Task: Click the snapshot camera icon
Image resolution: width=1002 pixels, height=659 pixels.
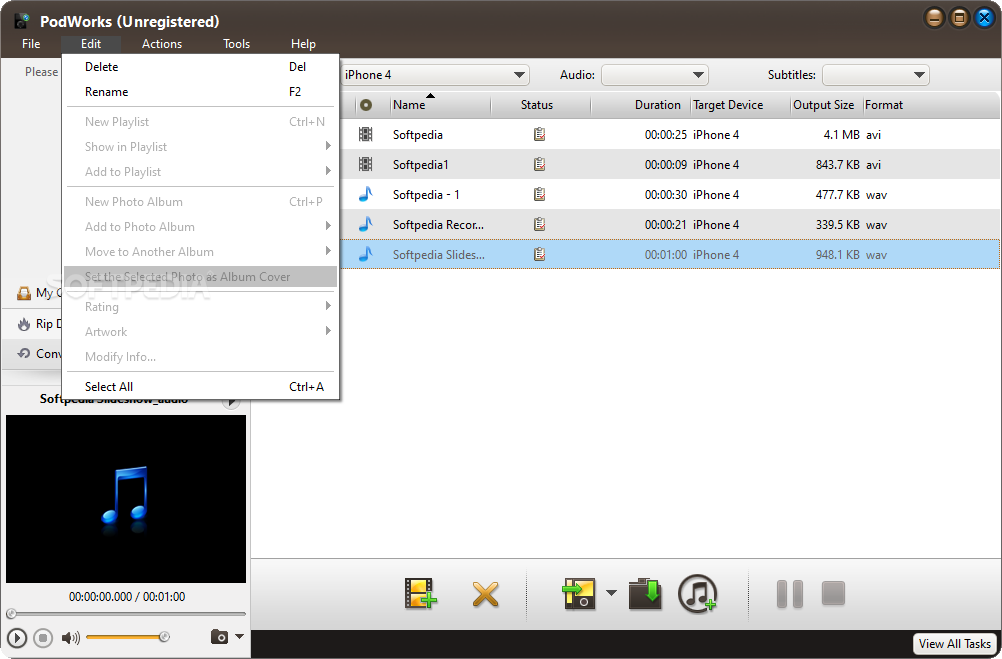Action: (x=219, y=637)
